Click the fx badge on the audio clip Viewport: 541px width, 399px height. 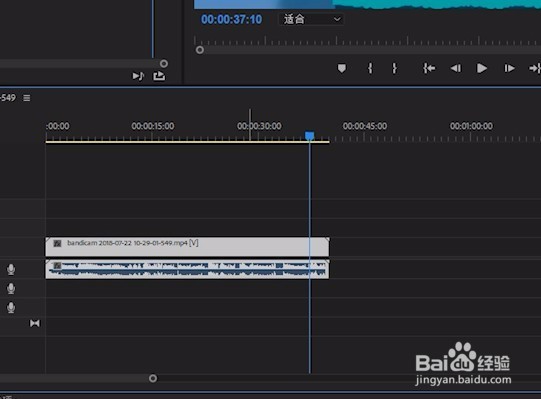pyautogui.click(x=57, y=265)
